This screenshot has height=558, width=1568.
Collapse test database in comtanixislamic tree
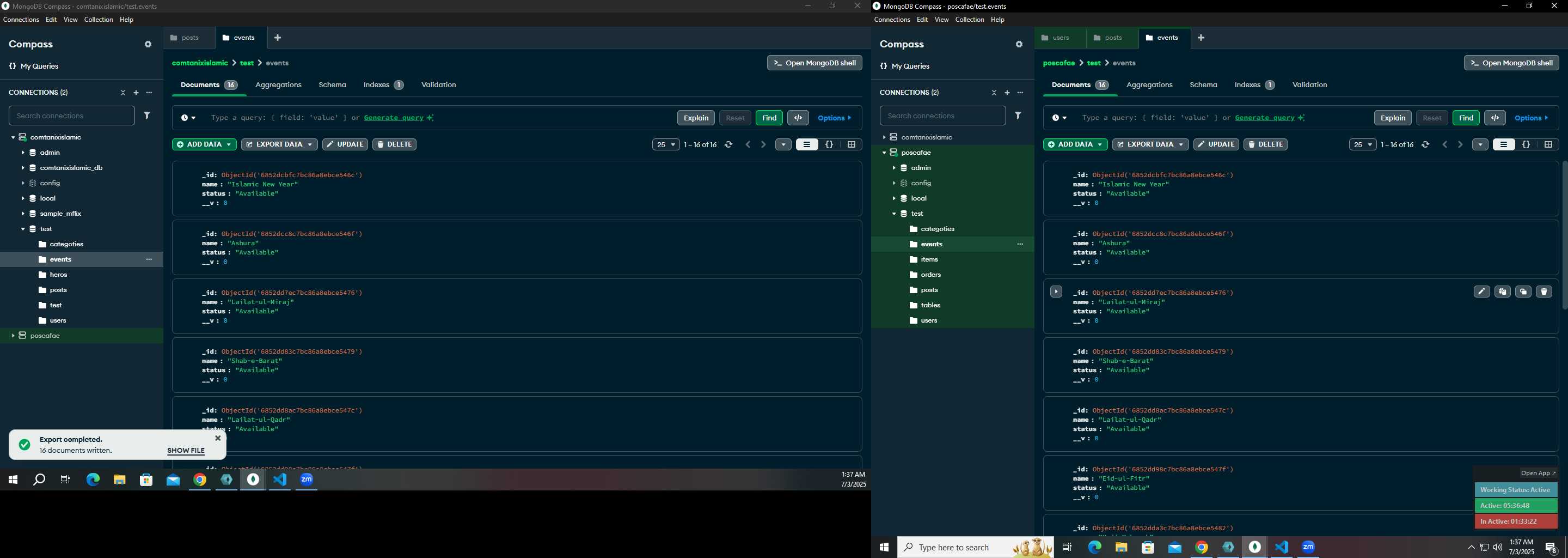click(x=22, y=229)
